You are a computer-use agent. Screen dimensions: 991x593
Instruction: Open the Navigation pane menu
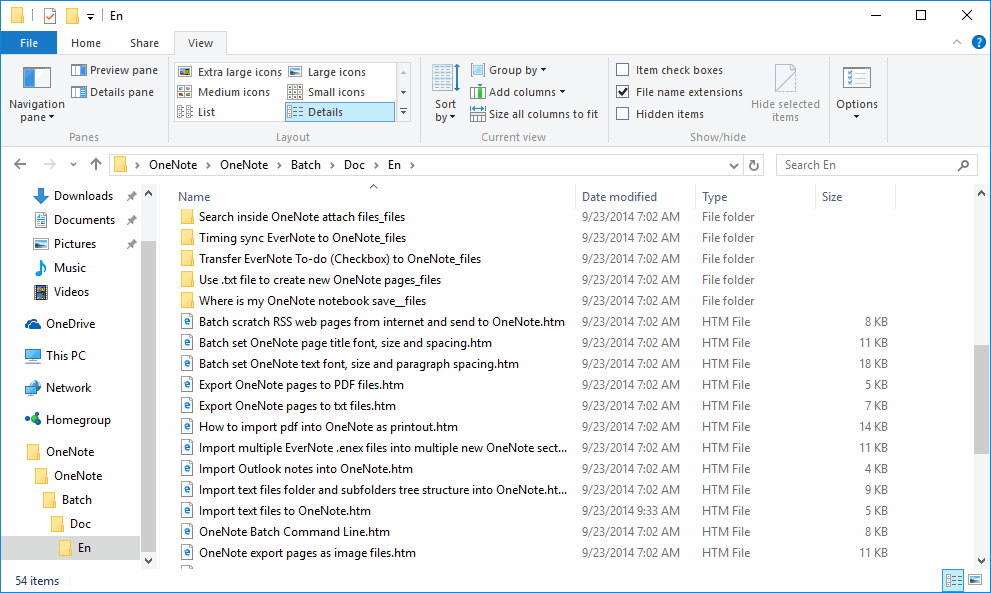pos(37,94)
